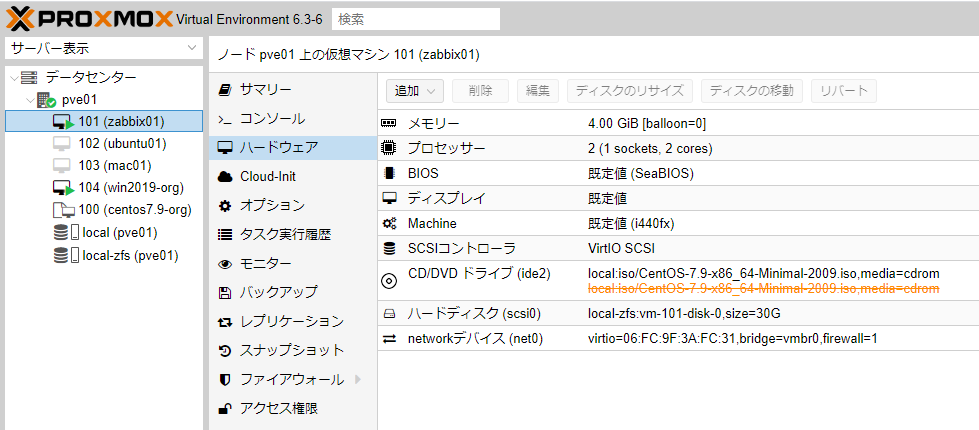
Task: Open the サマリー tab
Action: (x=293, y=90)
